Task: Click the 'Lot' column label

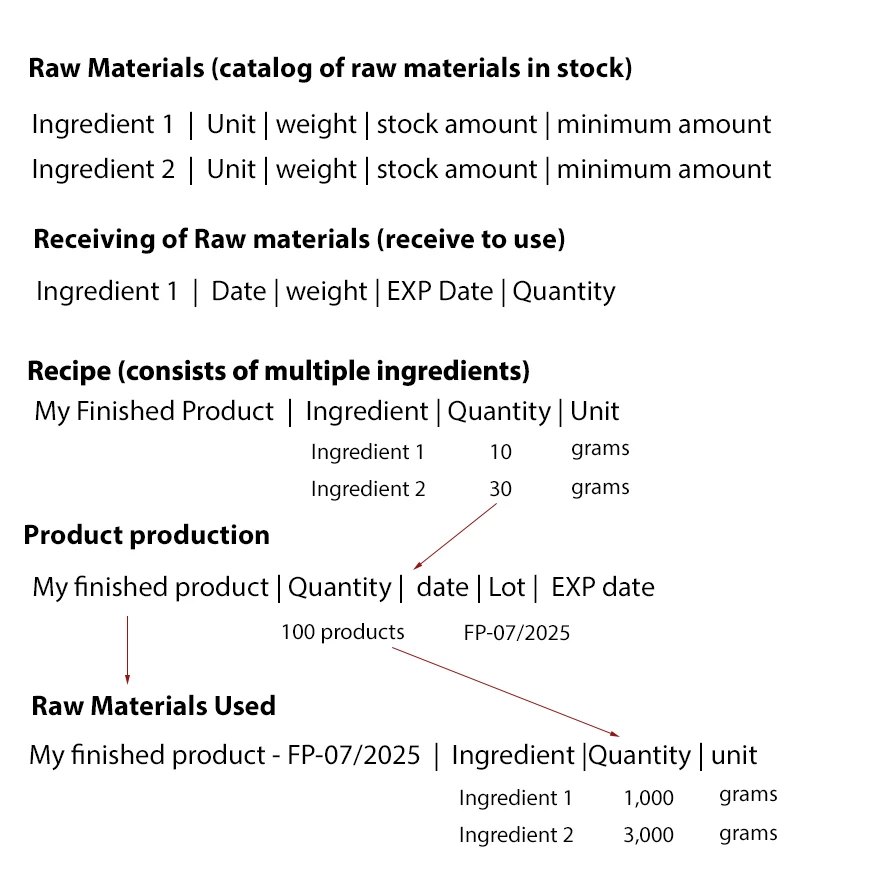Action: click(x=506, y=588)
